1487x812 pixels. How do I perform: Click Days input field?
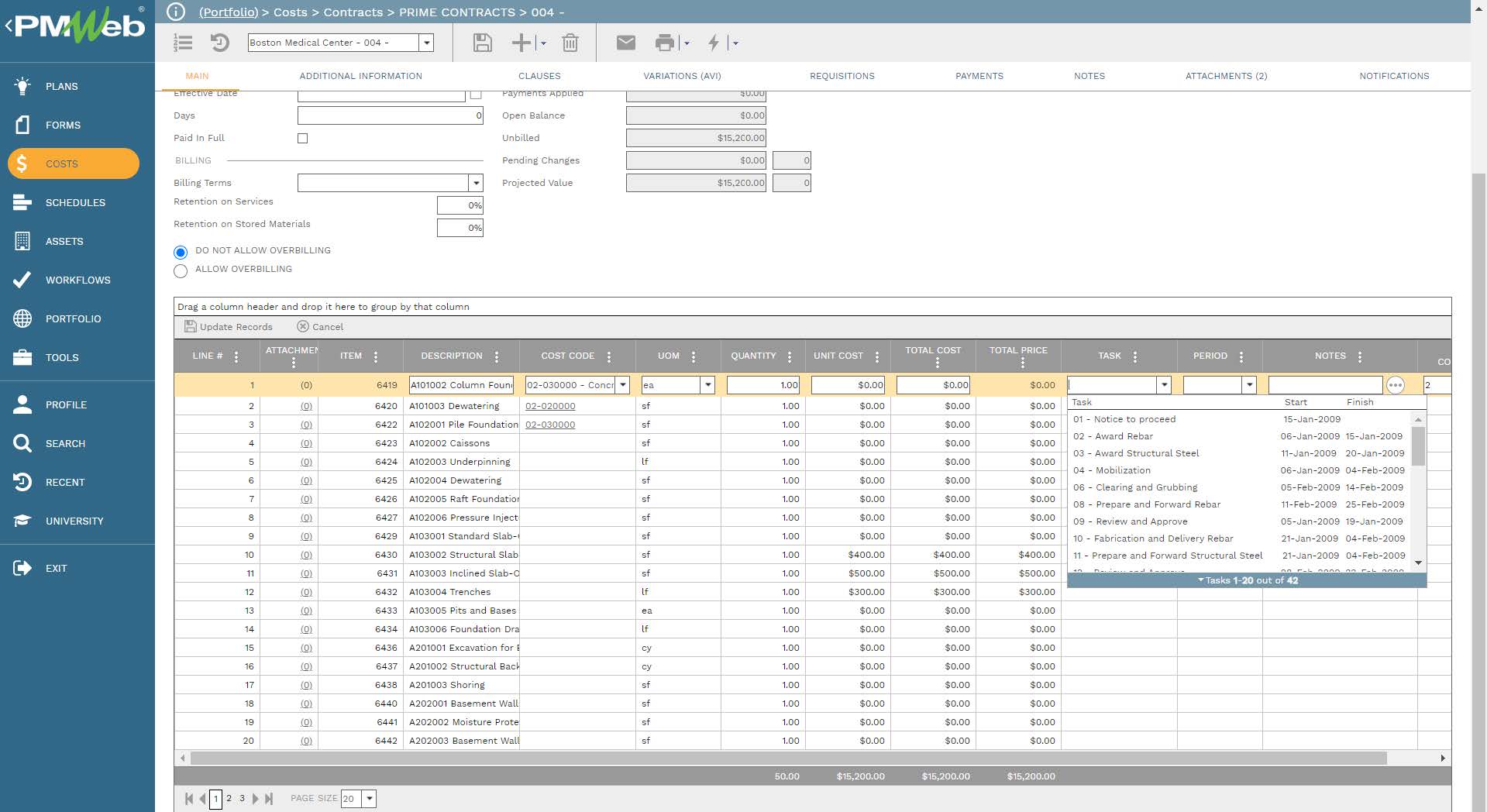click(391, 115)
